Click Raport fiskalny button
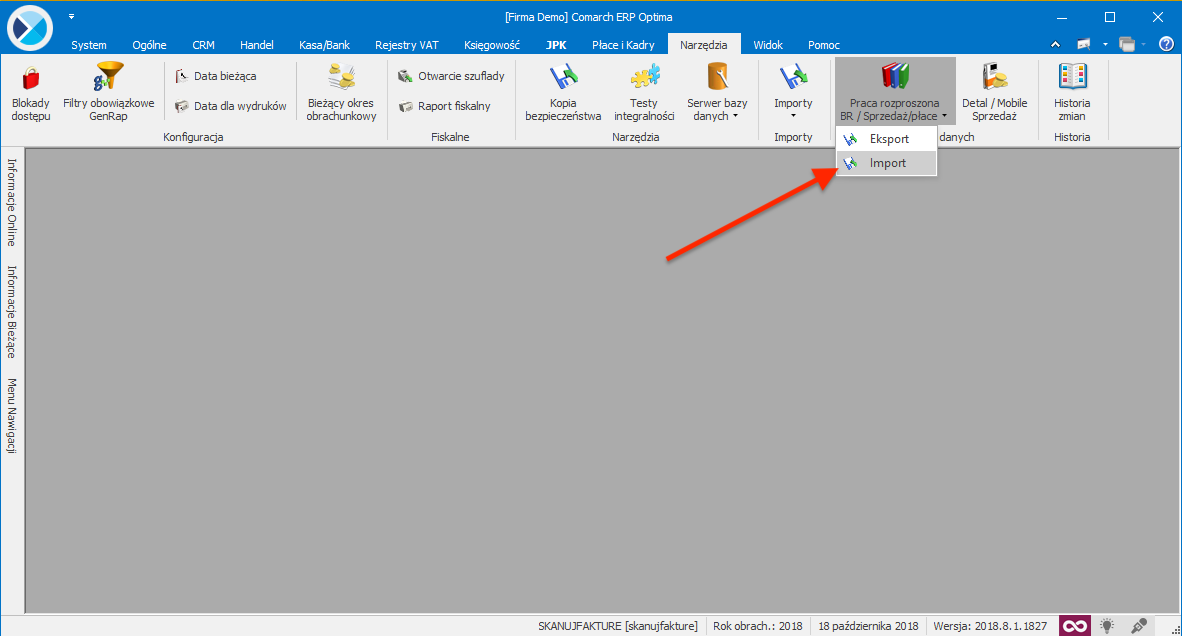Screen dimensions: 1182x636 444,106
